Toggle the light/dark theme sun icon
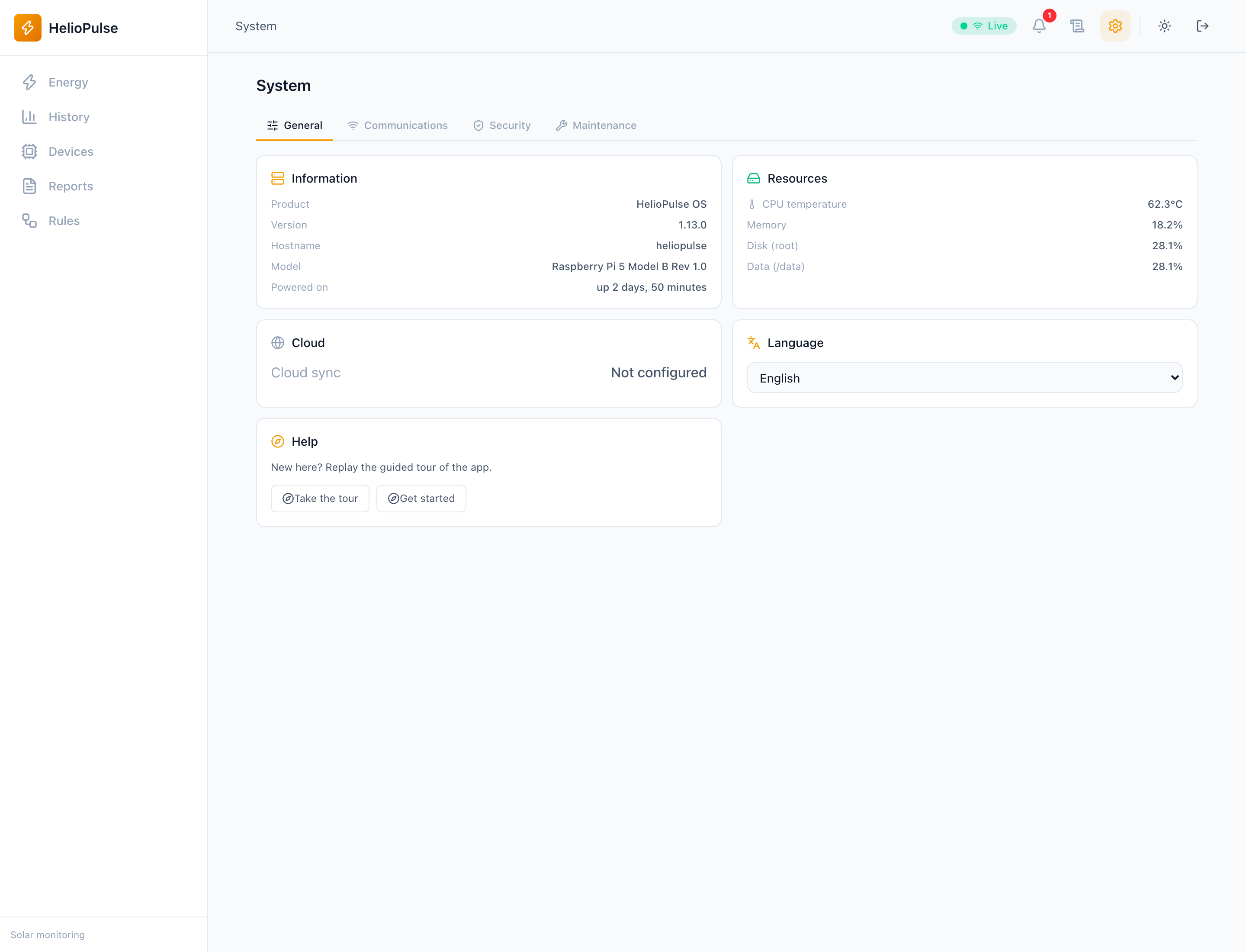 1164,26
